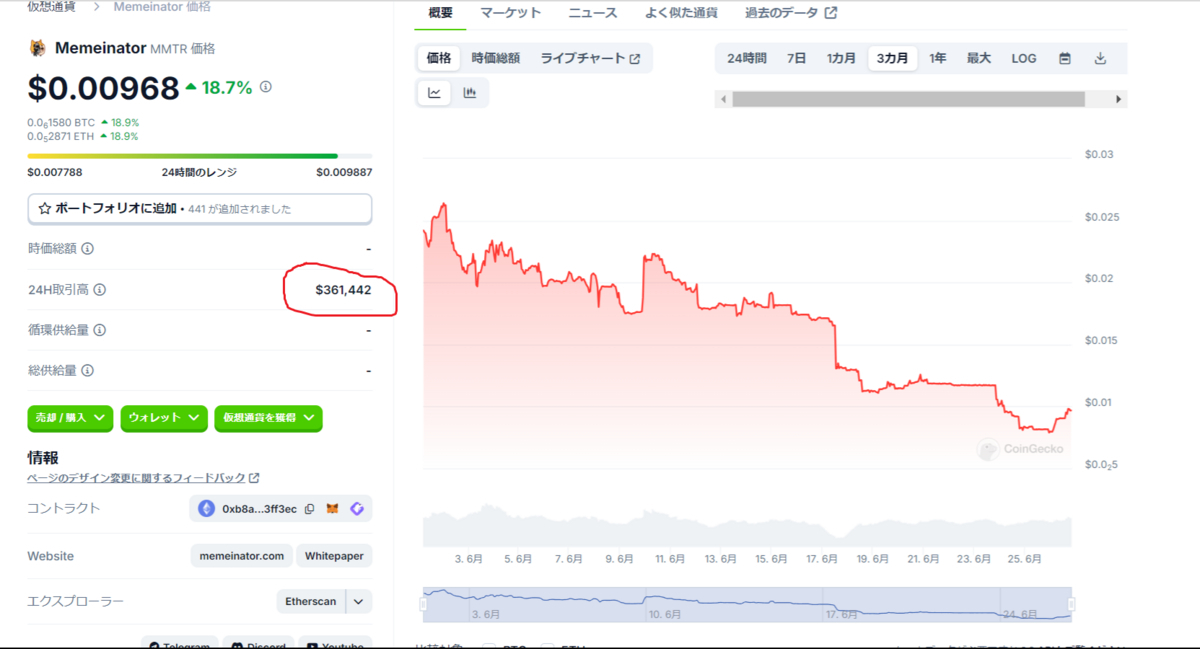Switch to candlestick chart view icon
This screenshot has height=649, width=1200.
(x=470, y=93)
